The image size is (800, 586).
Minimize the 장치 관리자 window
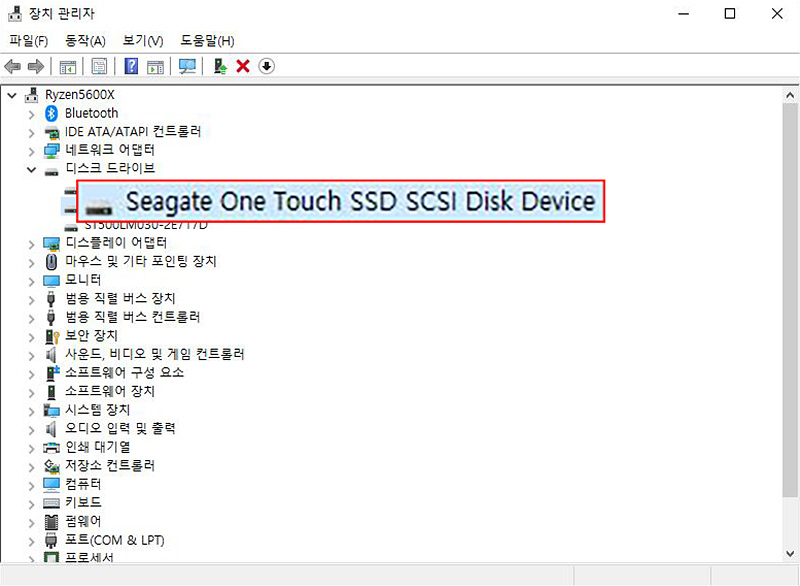684,14
